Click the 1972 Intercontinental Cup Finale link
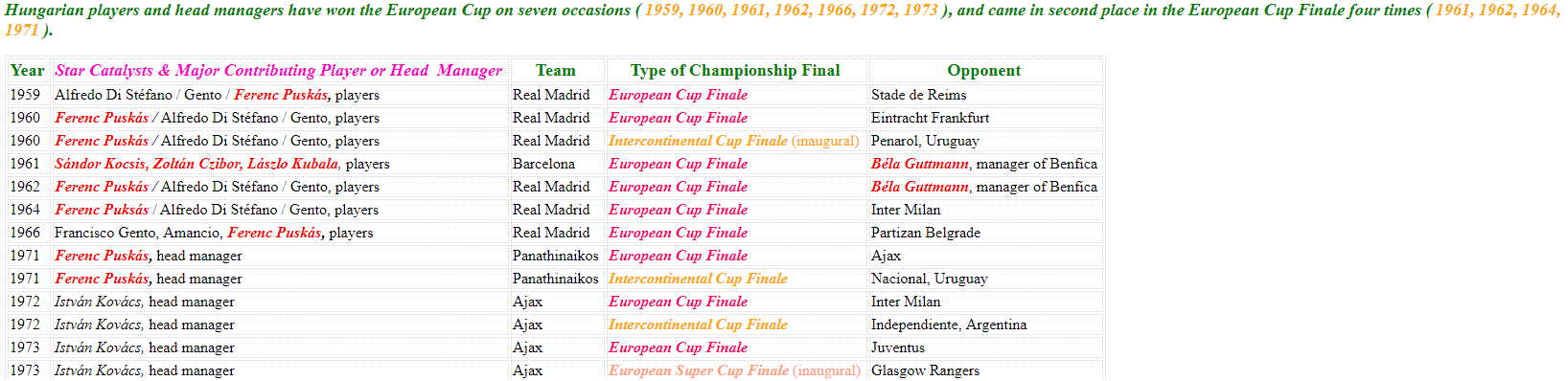Screen dimensions: 1568x381 698,325
